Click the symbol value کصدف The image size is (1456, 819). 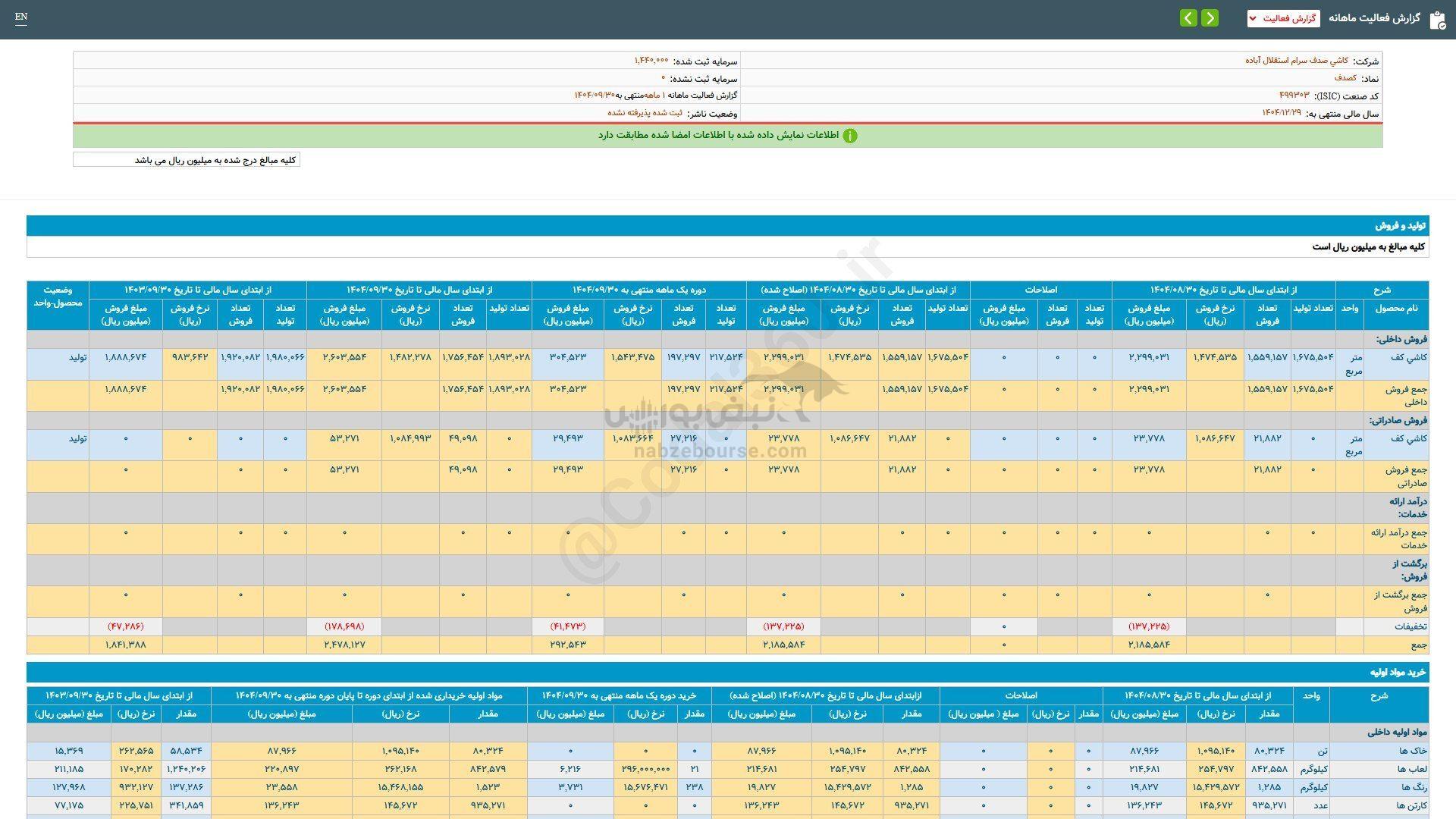point(1345,77)
